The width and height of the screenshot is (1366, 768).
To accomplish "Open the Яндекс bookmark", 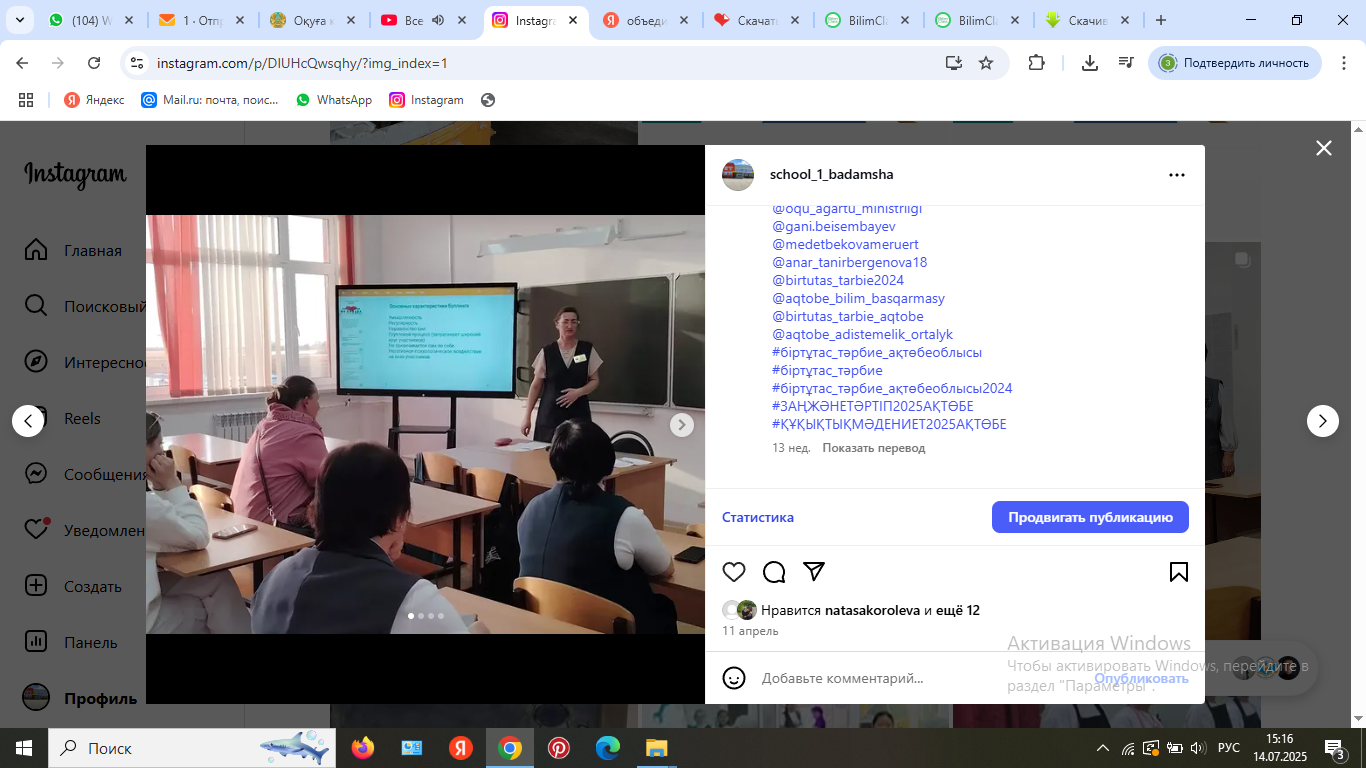I will [x=95, y=100].
